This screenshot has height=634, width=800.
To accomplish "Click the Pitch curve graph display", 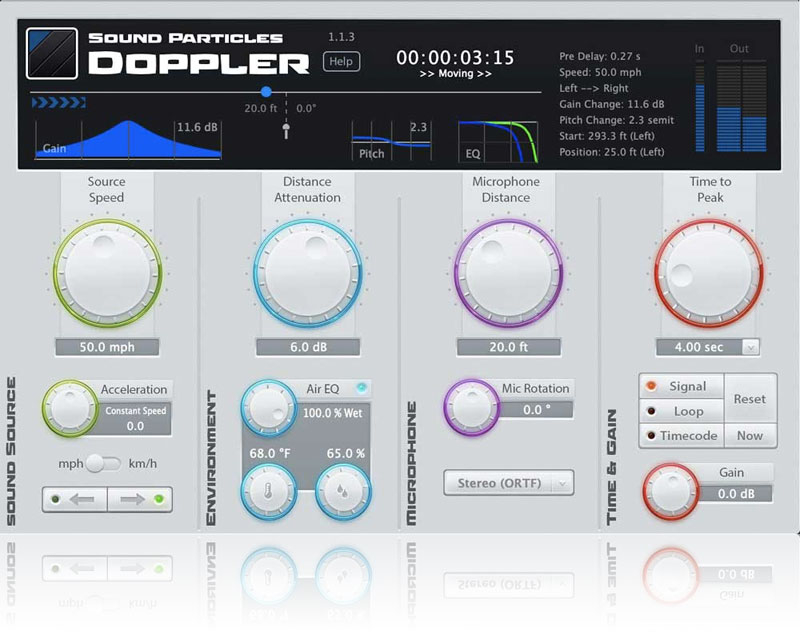I will [x=390, y=141].
